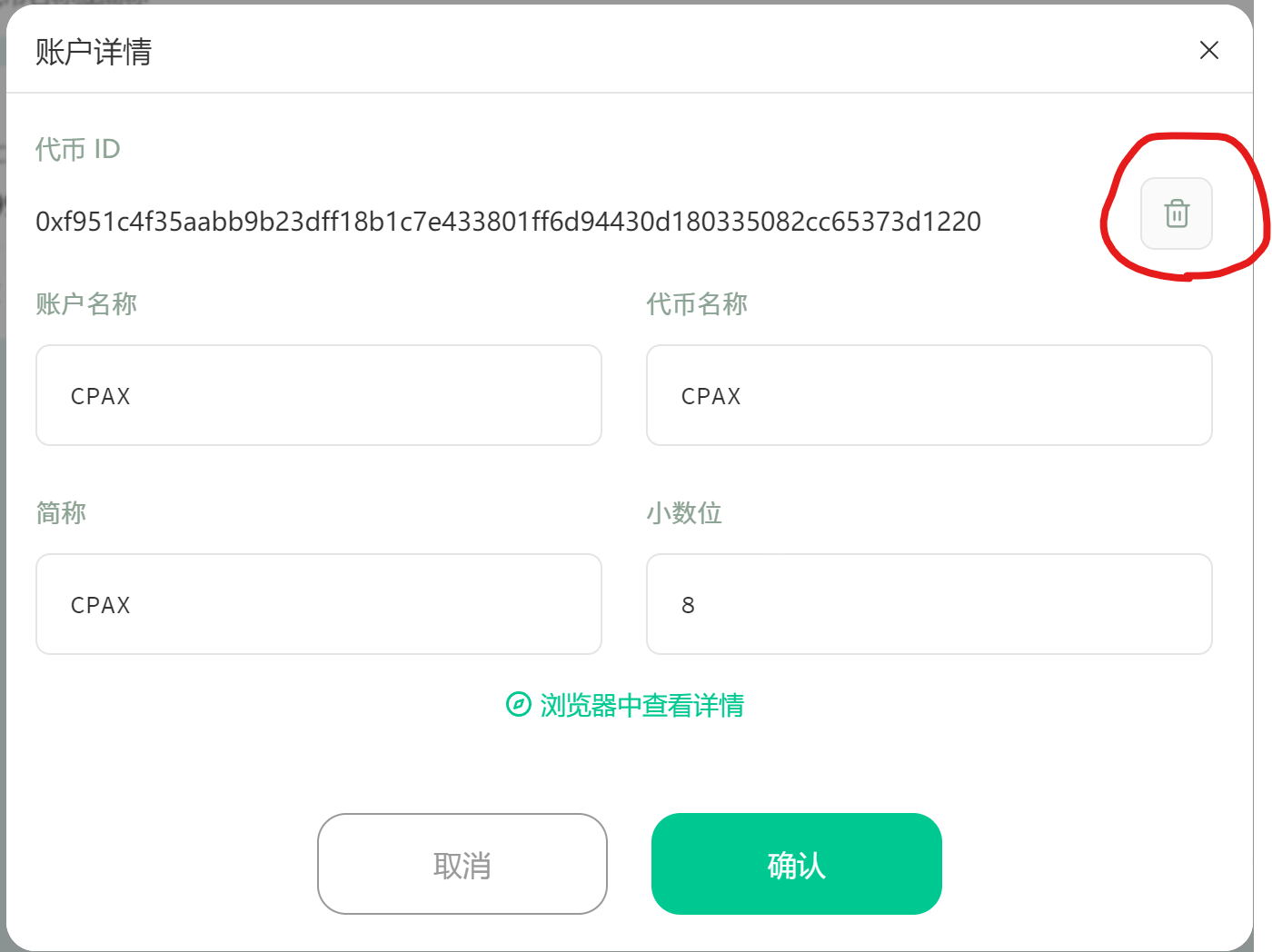Click the CPAX text inside 代币名称 box
Image resolution: width=1272 pixels, height=952 pixels.
[x=711, y=396]
